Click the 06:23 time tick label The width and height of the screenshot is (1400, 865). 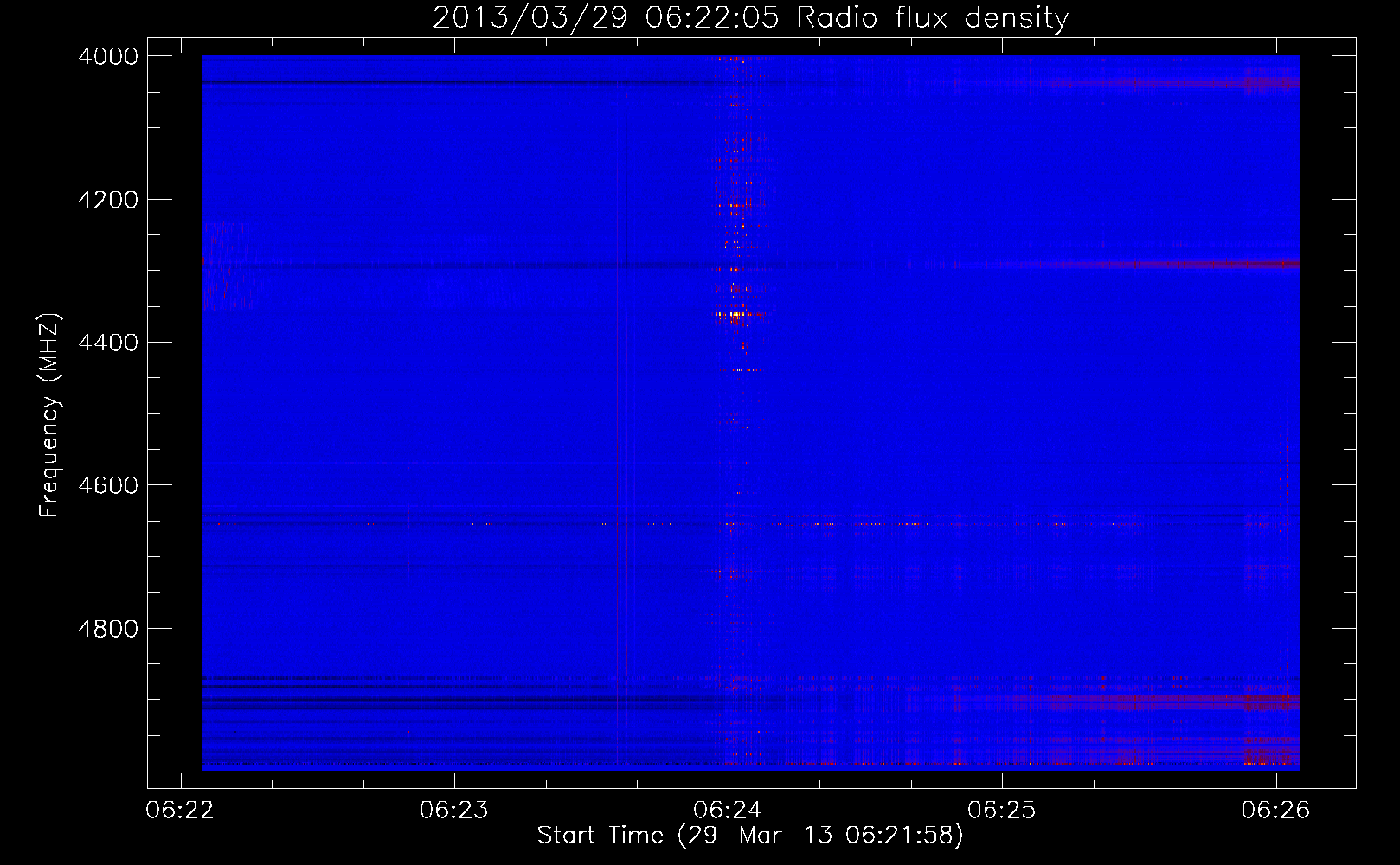(454, 811)
